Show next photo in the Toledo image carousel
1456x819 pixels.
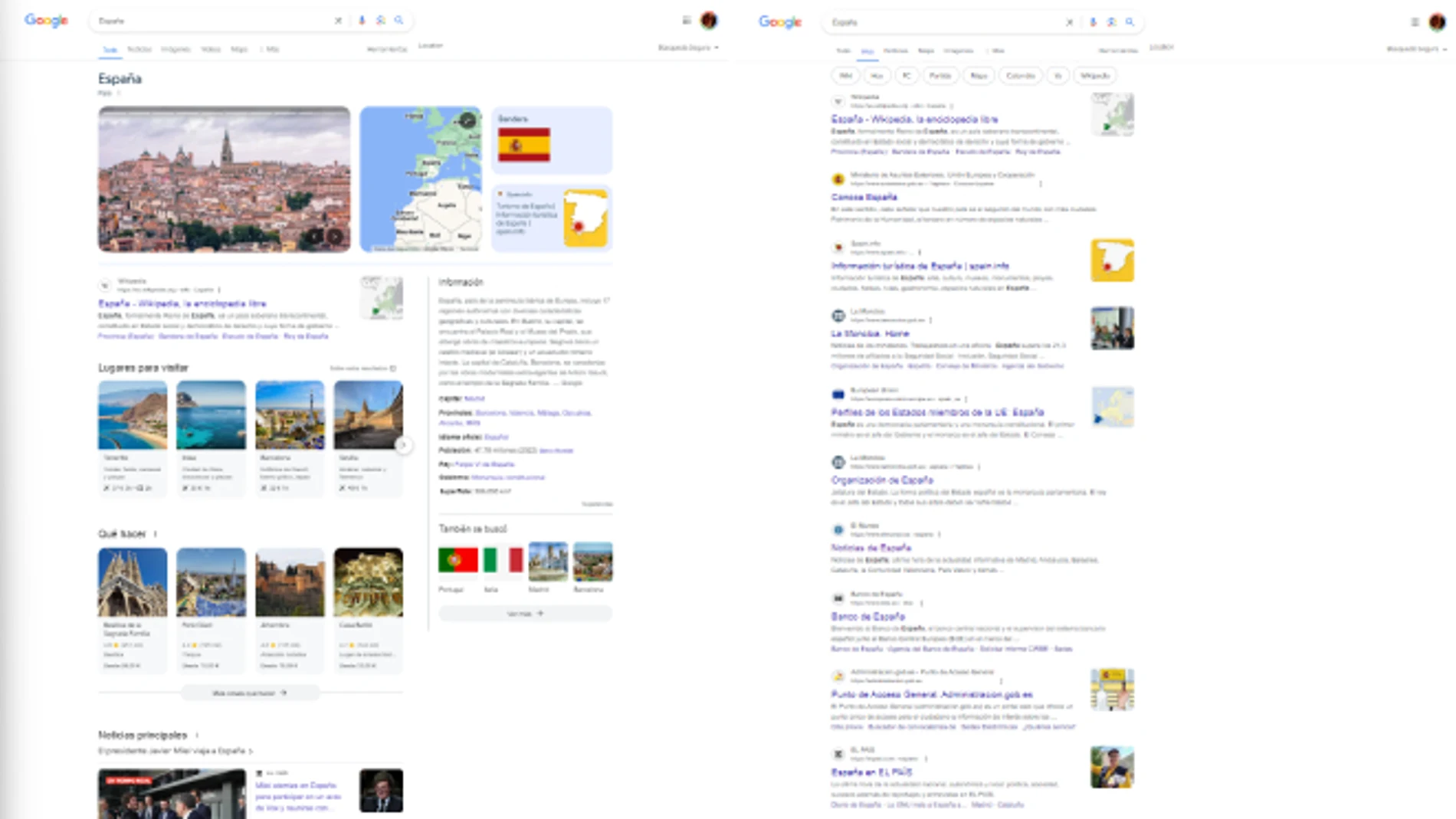coord(336,237)
